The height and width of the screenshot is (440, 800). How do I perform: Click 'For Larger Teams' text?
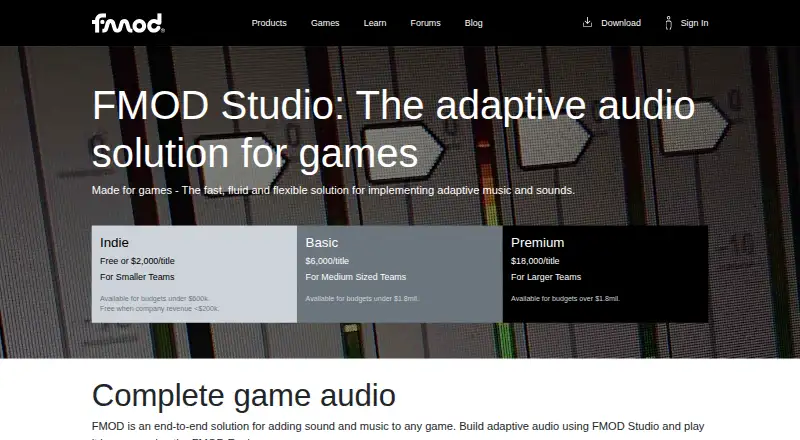coord(546,277)
